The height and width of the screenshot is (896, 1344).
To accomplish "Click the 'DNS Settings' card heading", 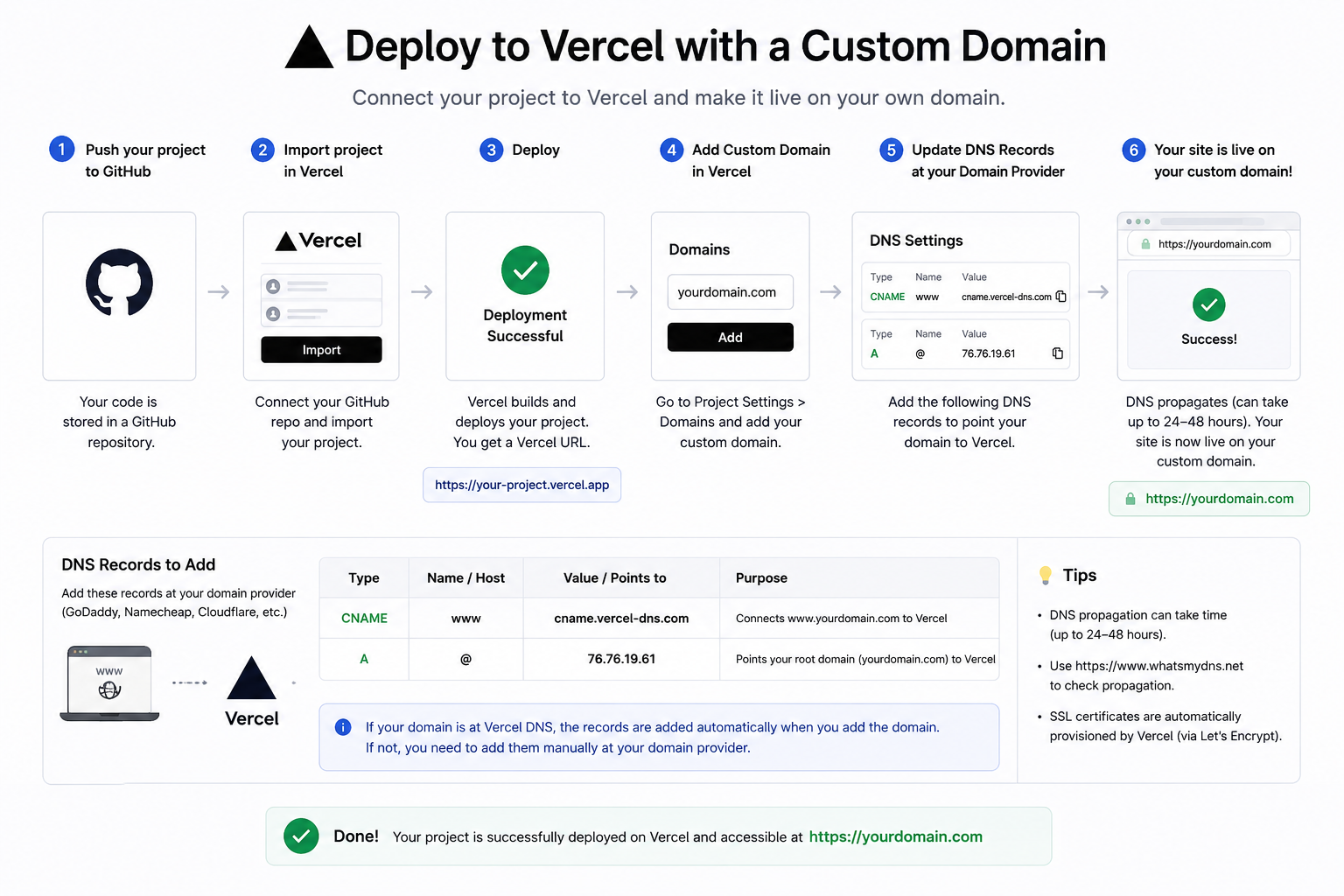I will 916,241.
